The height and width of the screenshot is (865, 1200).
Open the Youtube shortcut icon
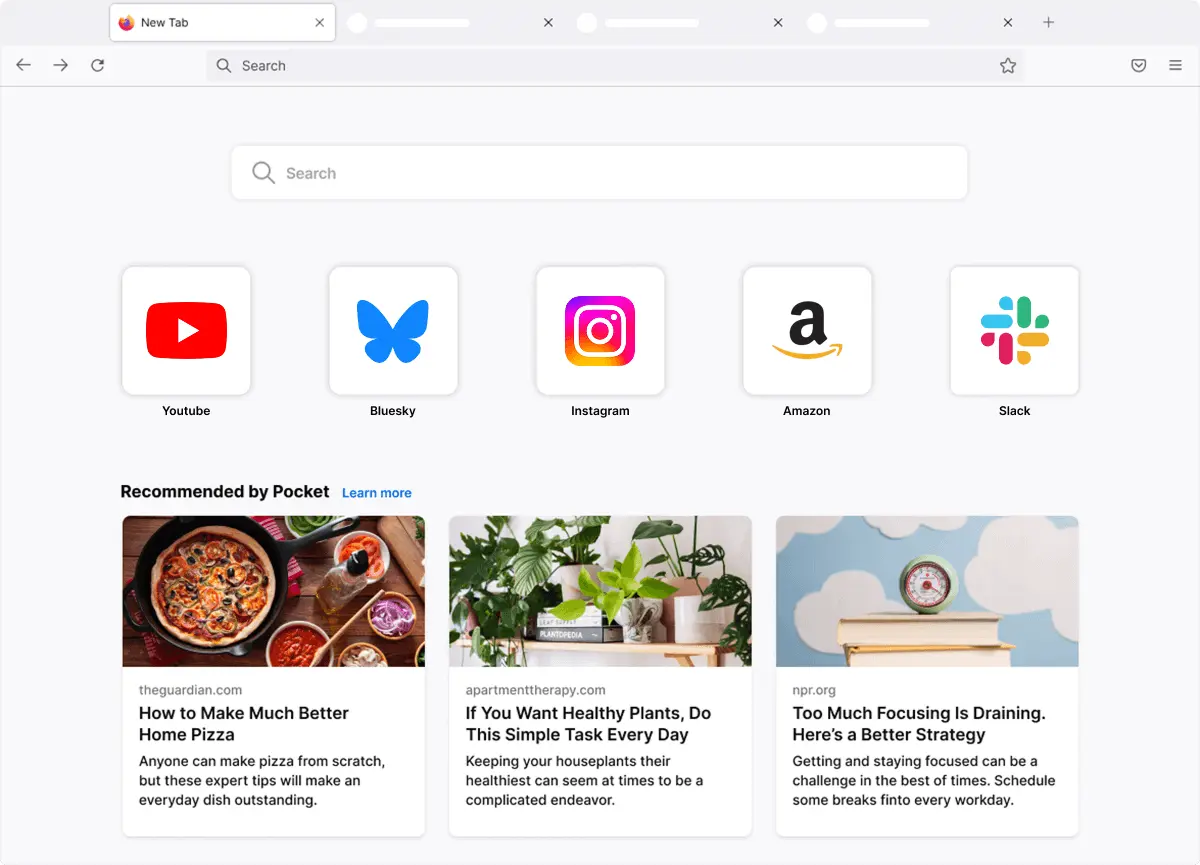tap(186, 331)
